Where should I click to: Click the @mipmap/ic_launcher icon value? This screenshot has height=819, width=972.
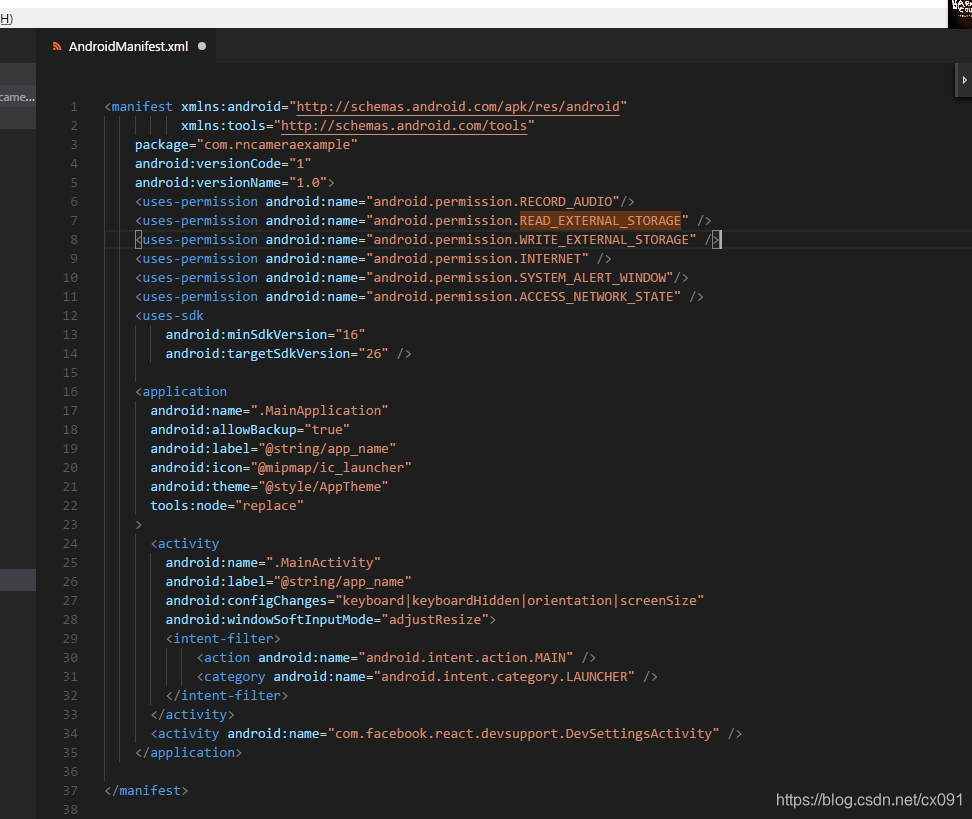[x=331, y=467]
